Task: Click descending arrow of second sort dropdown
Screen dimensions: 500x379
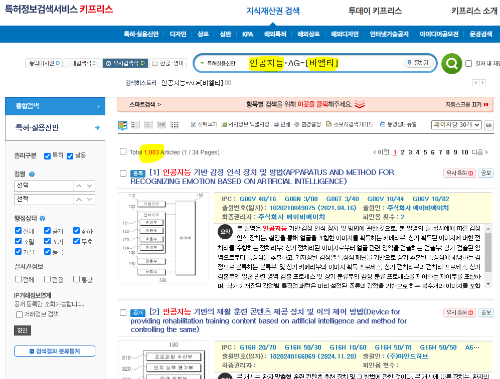Action: point(89,199)
